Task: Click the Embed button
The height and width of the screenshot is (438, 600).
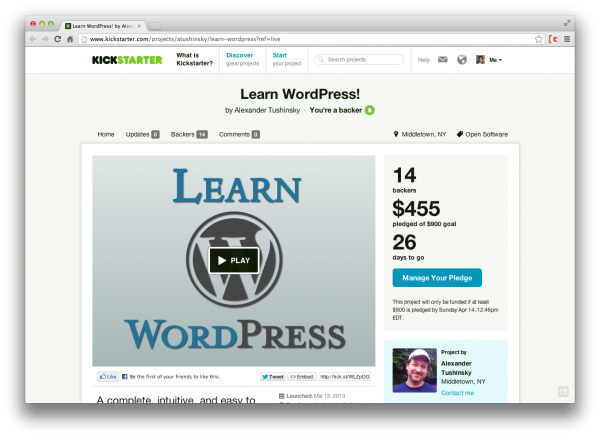Action: [302, 377]
